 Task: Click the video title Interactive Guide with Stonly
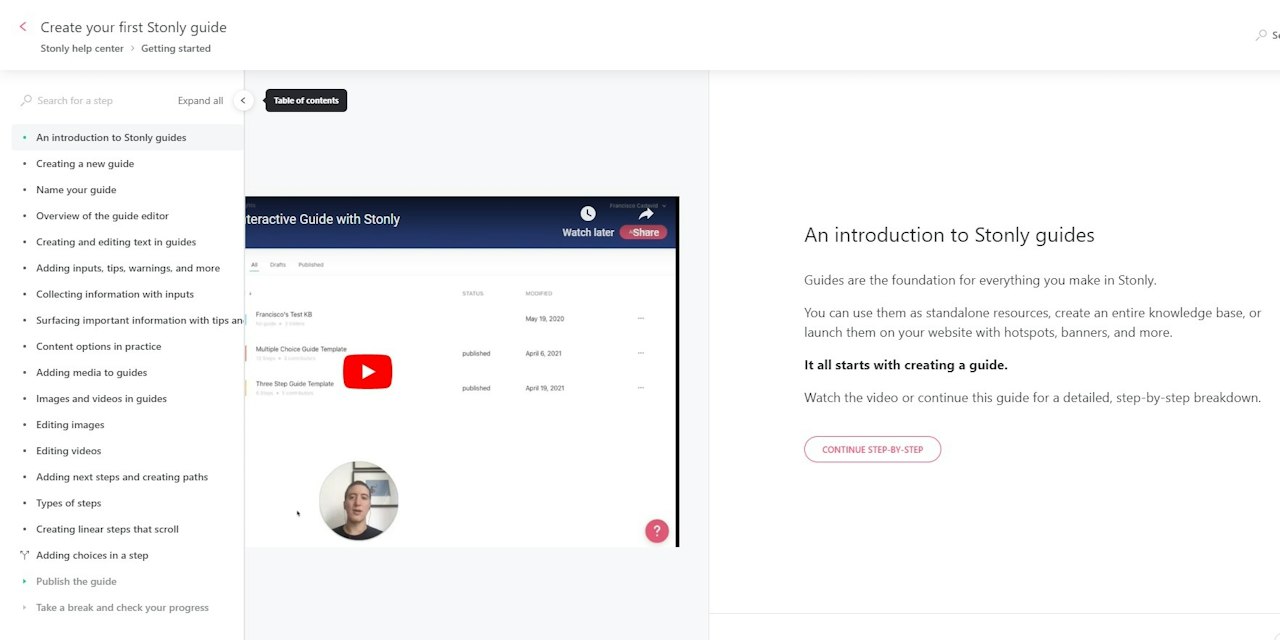322,219
